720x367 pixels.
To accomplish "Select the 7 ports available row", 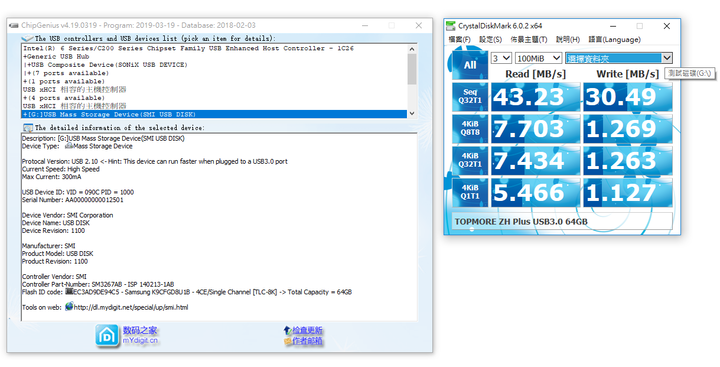I will pyautogui.click(x=214, y=73).
